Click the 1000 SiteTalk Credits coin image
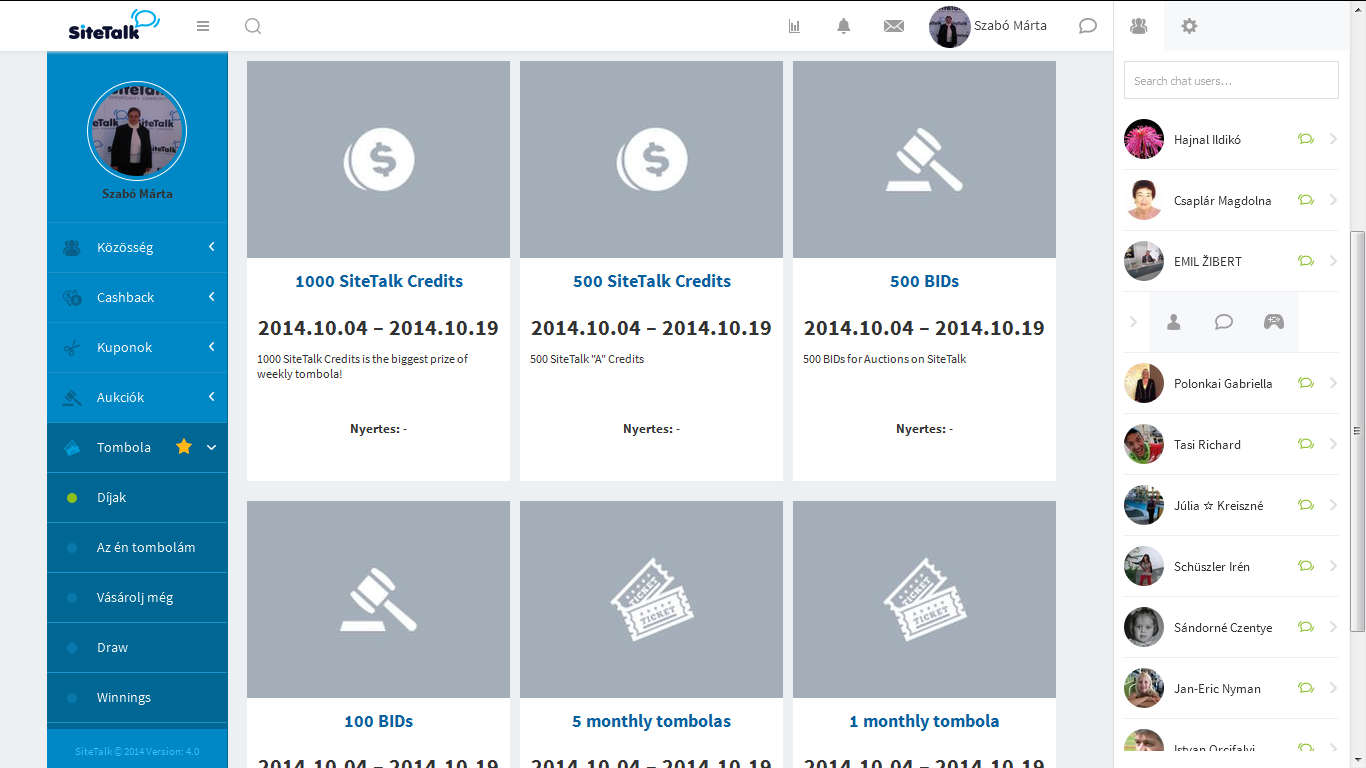 pos(379,160)
